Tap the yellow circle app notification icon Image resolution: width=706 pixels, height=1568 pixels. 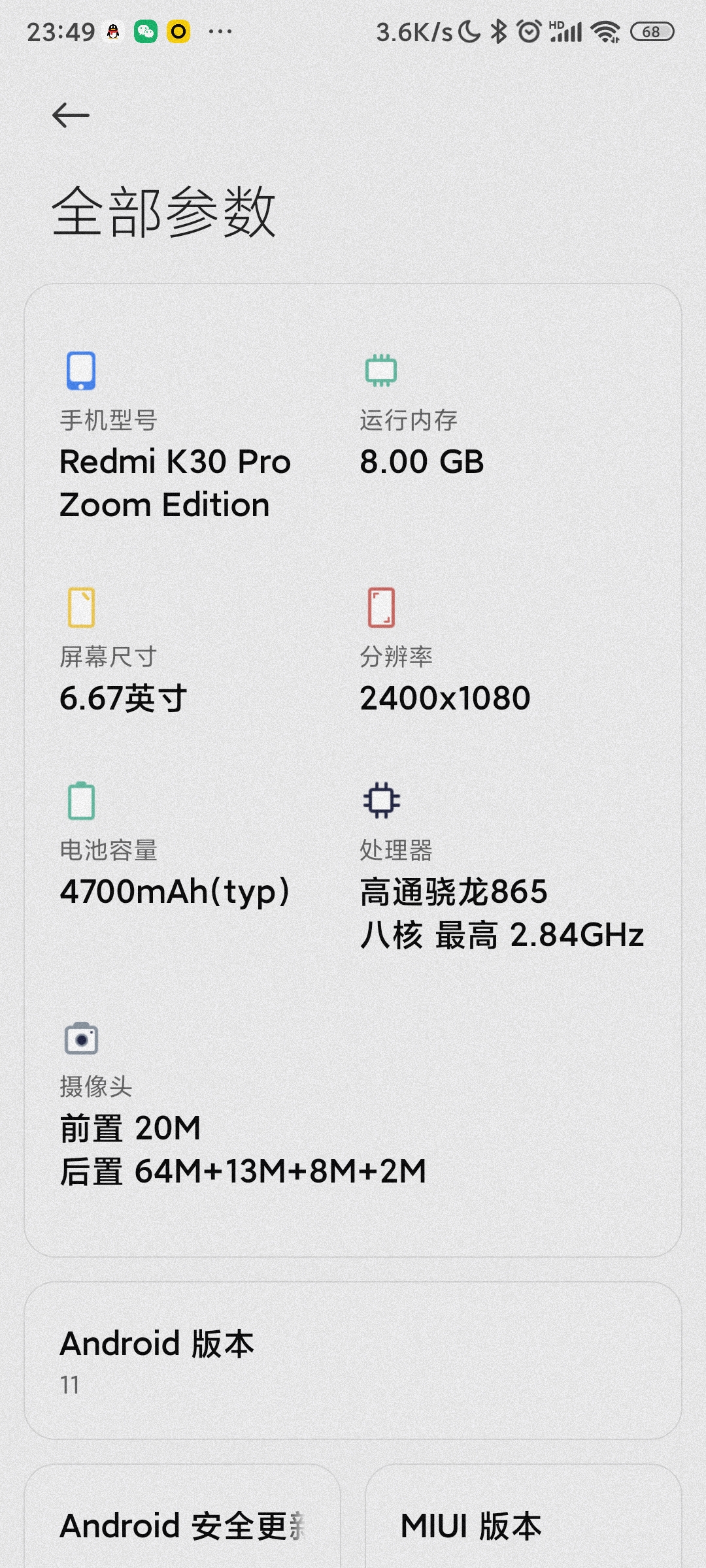[178, 31]
